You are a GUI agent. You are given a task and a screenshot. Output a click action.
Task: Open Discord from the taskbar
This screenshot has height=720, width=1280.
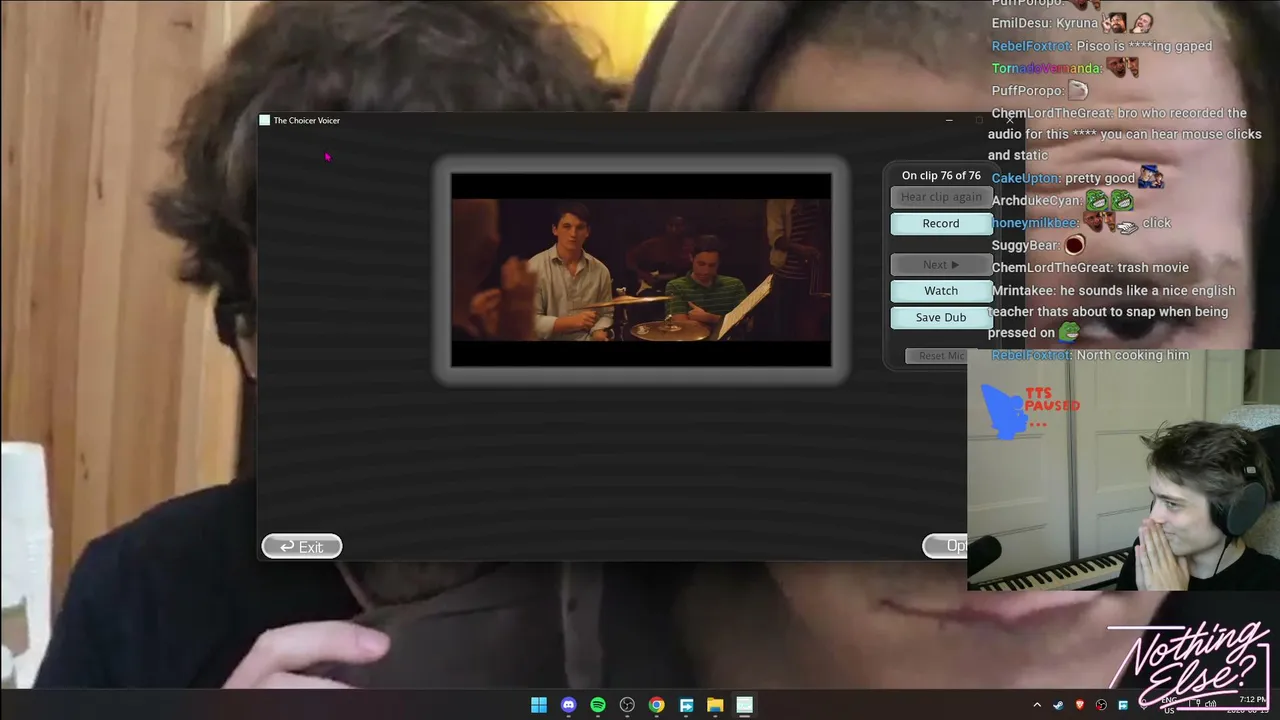[x=568, y=705]
